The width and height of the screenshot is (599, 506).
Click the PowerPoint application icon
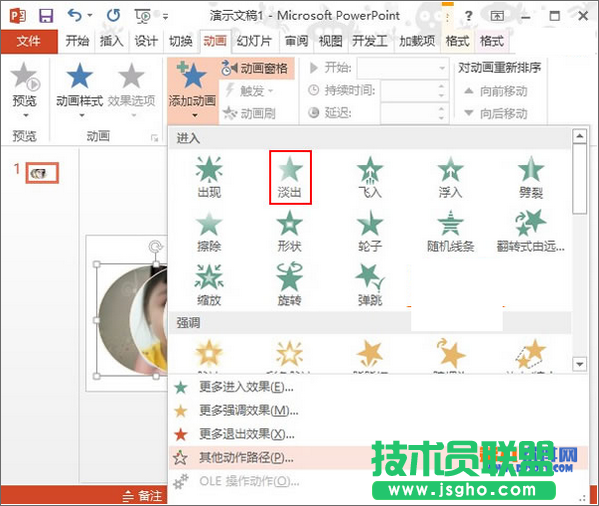[18, 16]
